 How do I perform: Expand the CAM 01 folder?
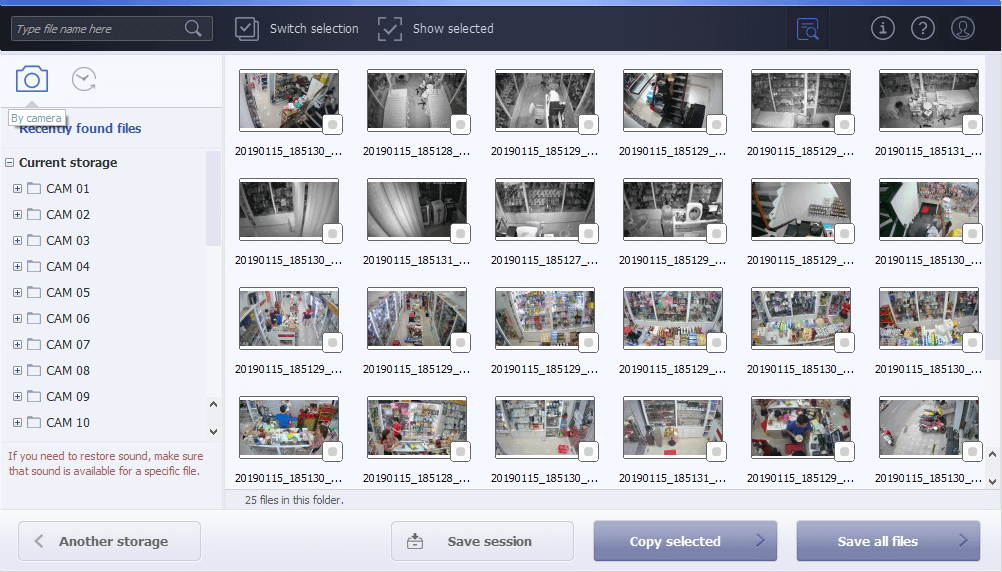pos(17,188)
